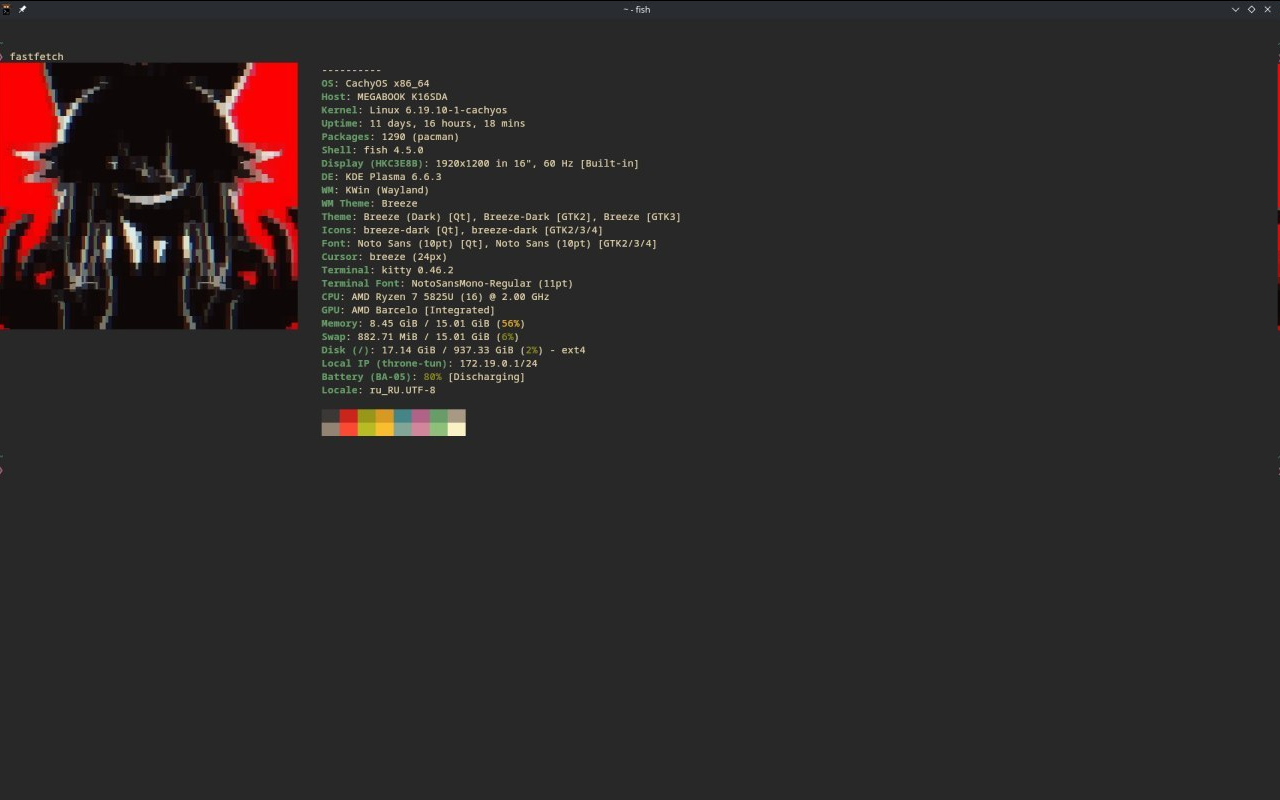
Task: Click the '~ - fish' window title
Action: [637, 9]
